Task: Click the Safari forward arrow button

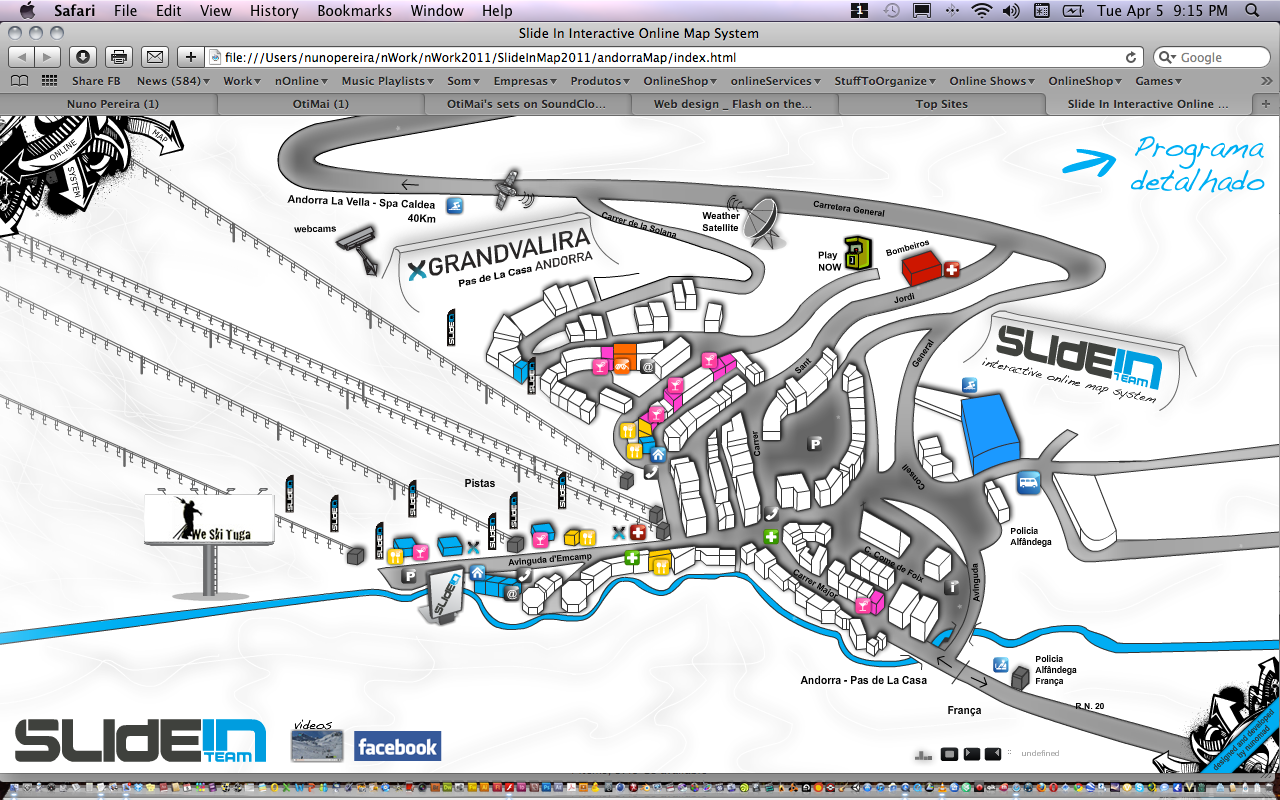Action: [48, 57]
